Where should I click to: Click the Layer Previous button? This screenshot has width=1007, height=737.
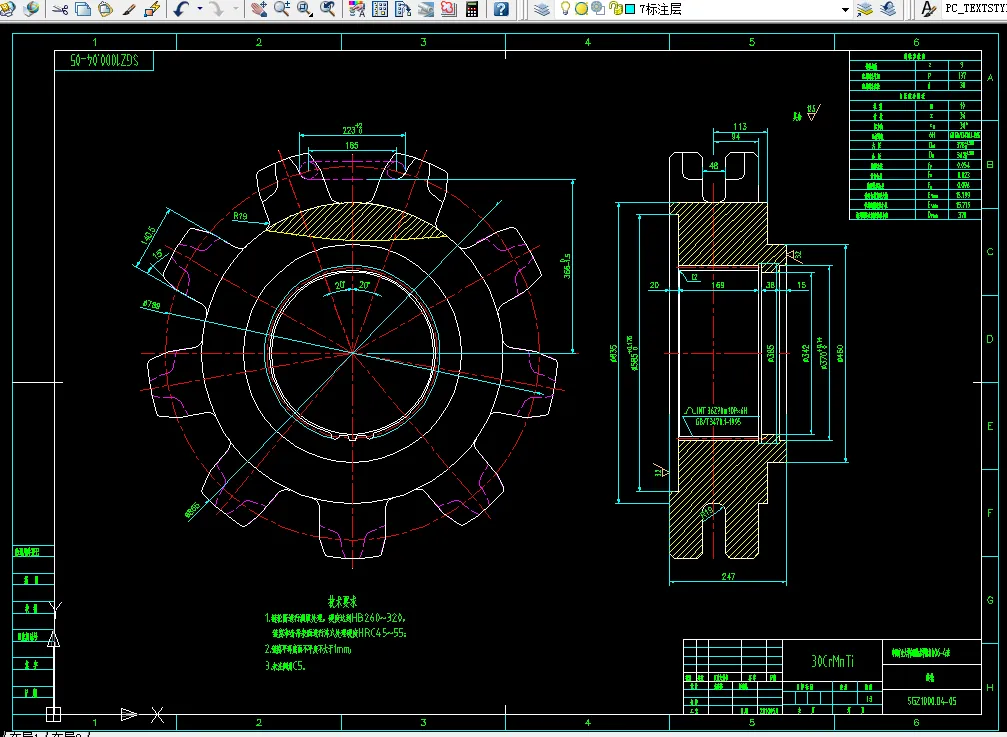click(889, 9)
